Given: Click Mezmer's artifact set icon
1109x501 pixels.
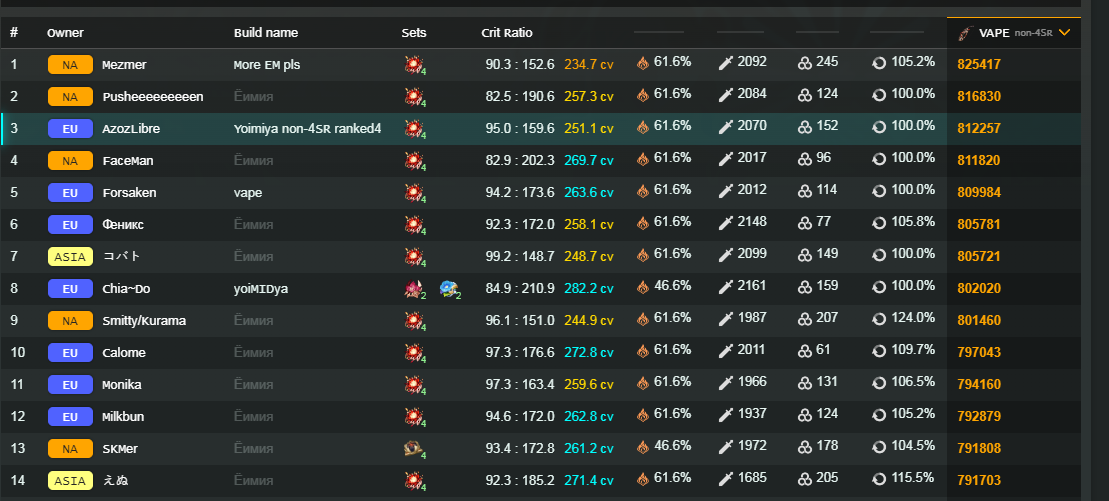Looking at the screenshot, I should (413, 65).
